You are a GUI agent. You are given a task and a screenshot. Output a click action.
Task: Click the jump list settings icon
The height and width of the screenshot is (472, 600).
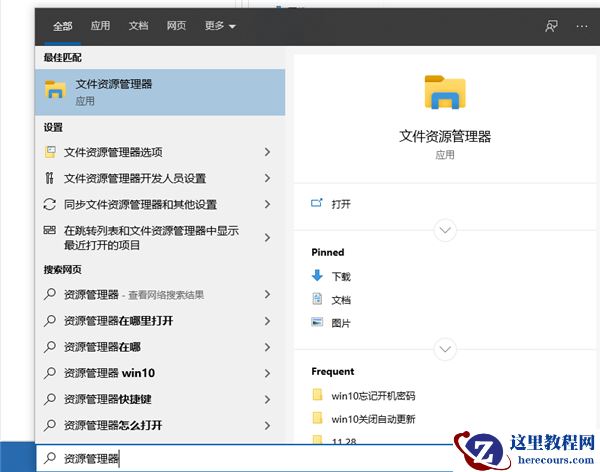pyautogui.click(x=50, y=230)
